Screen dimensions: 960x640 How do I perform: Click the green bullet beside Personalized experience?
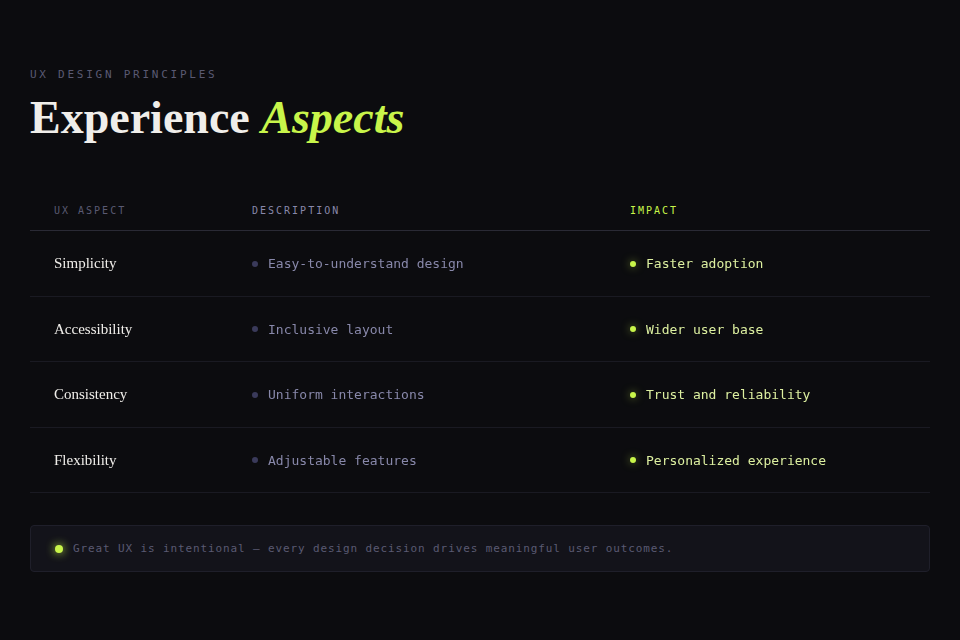(x=633, y=460)
